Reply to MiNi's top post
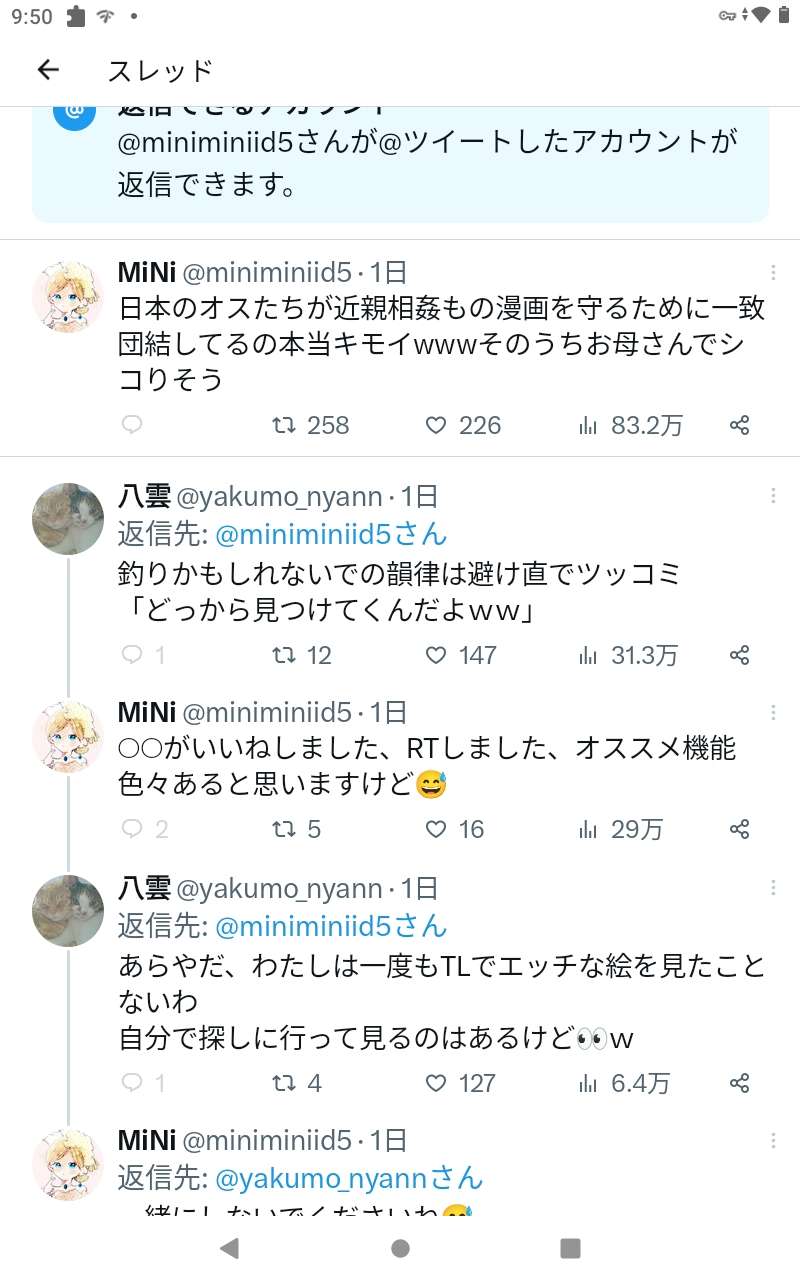The image size is (800, 1280). [132, 425]
